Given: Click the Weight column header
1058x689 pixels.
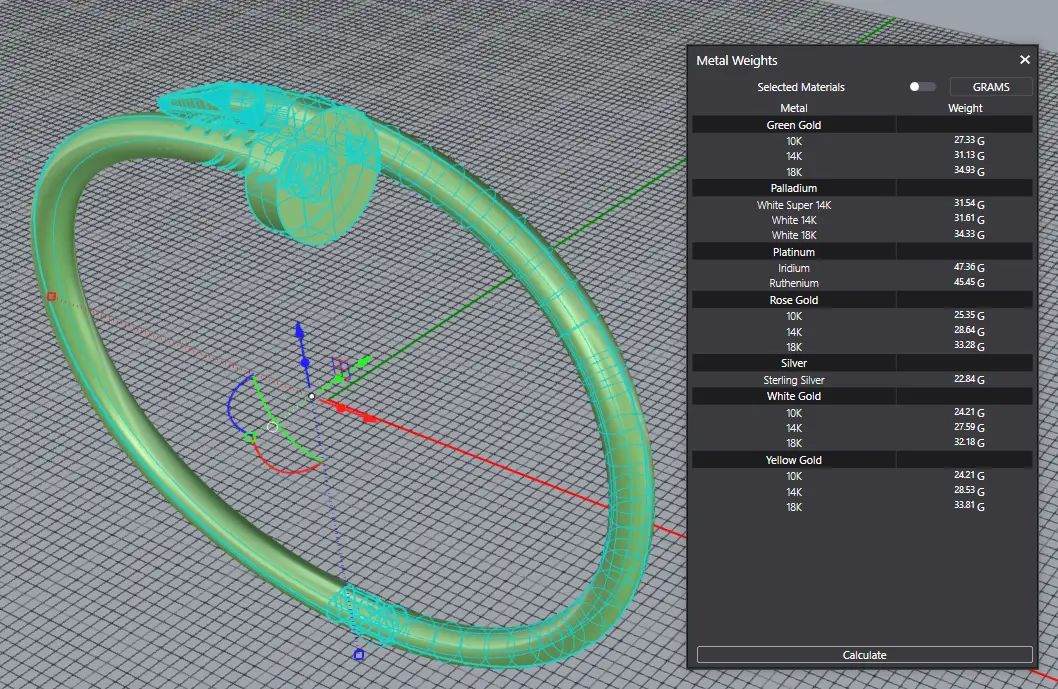Looking at the screenshot, I should coord(965,108).
